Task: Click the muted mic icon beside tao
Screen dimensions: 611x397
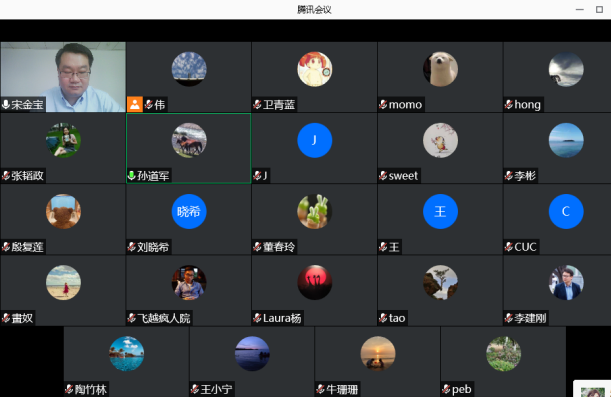Action: click(x=383, y=318)
